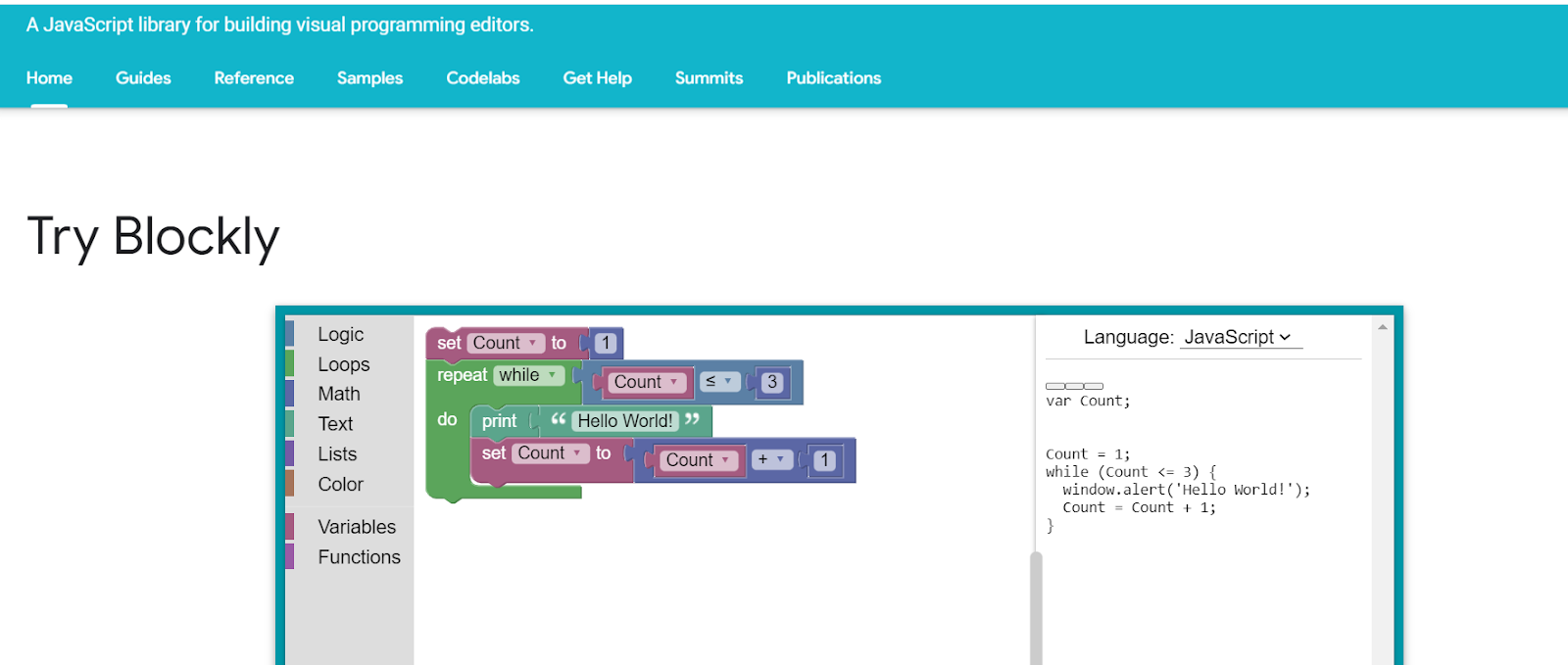This screenshot has height=665, width=1568.
Task: Go to the Publications tab
Action: click(834, 78)
